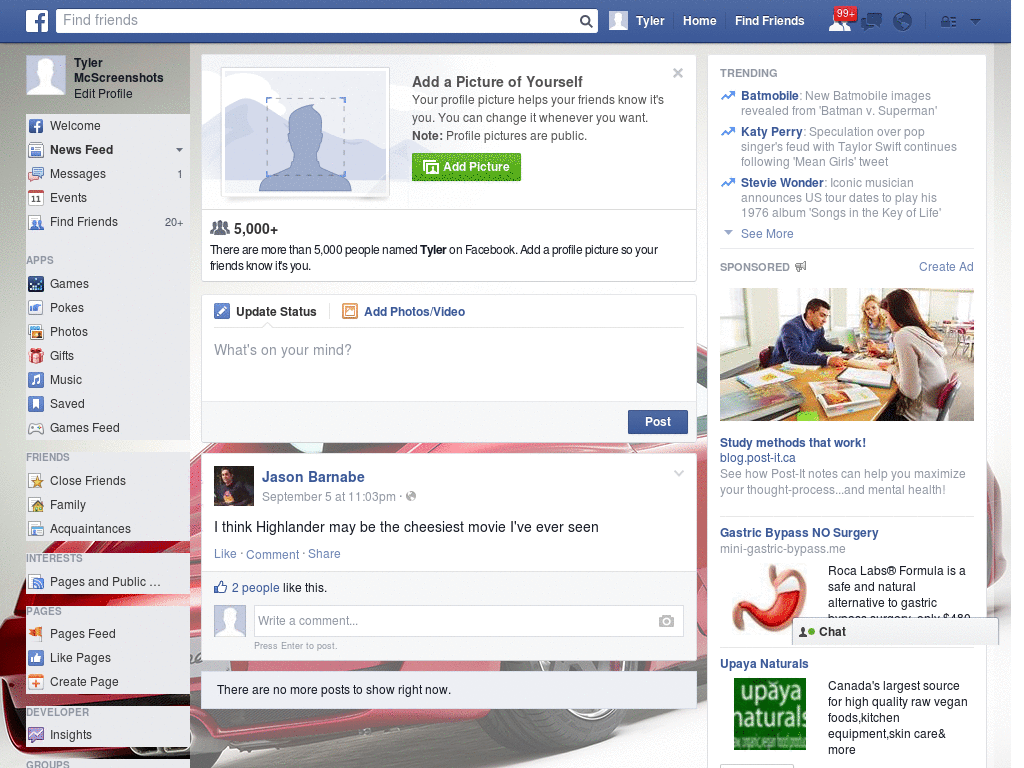1024x768 pixels.
Task: Click the Welcome sidebar icon
Action: pyautogui.click(x=36, y=126)
